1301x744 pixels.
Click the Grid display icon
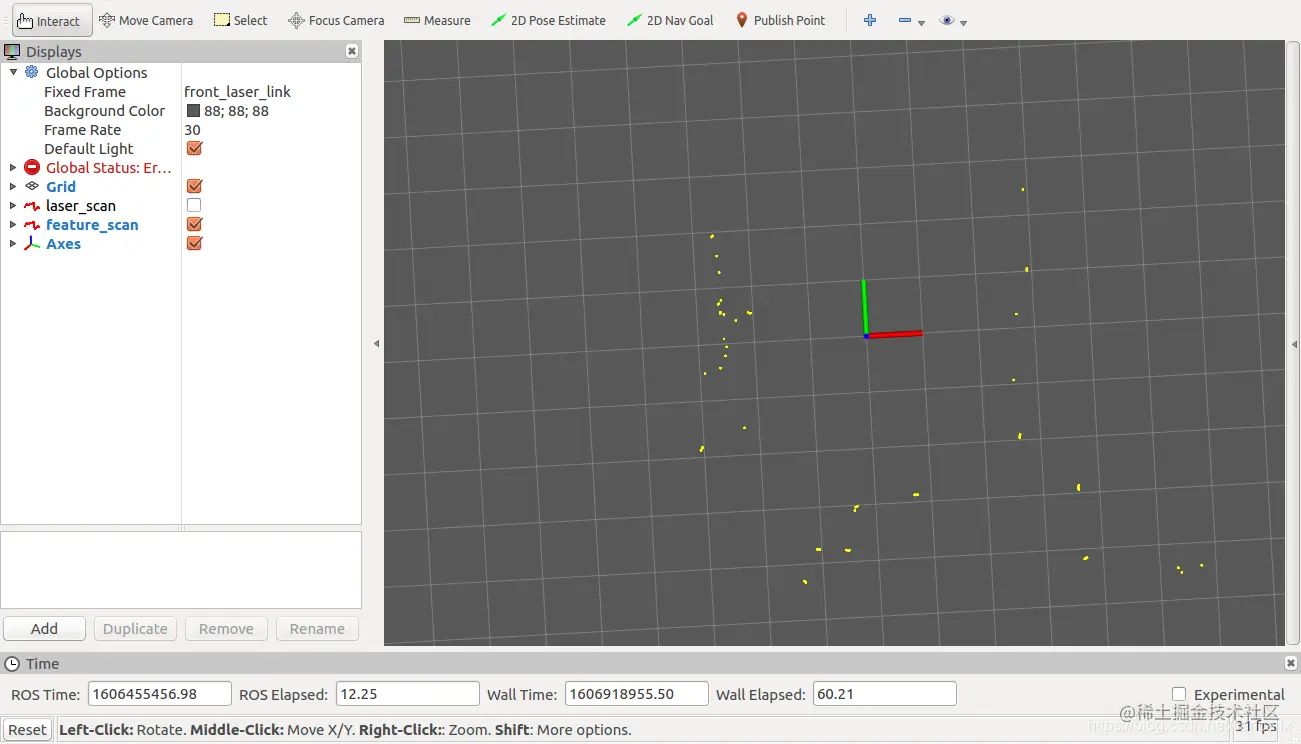(x=32, y=186)
